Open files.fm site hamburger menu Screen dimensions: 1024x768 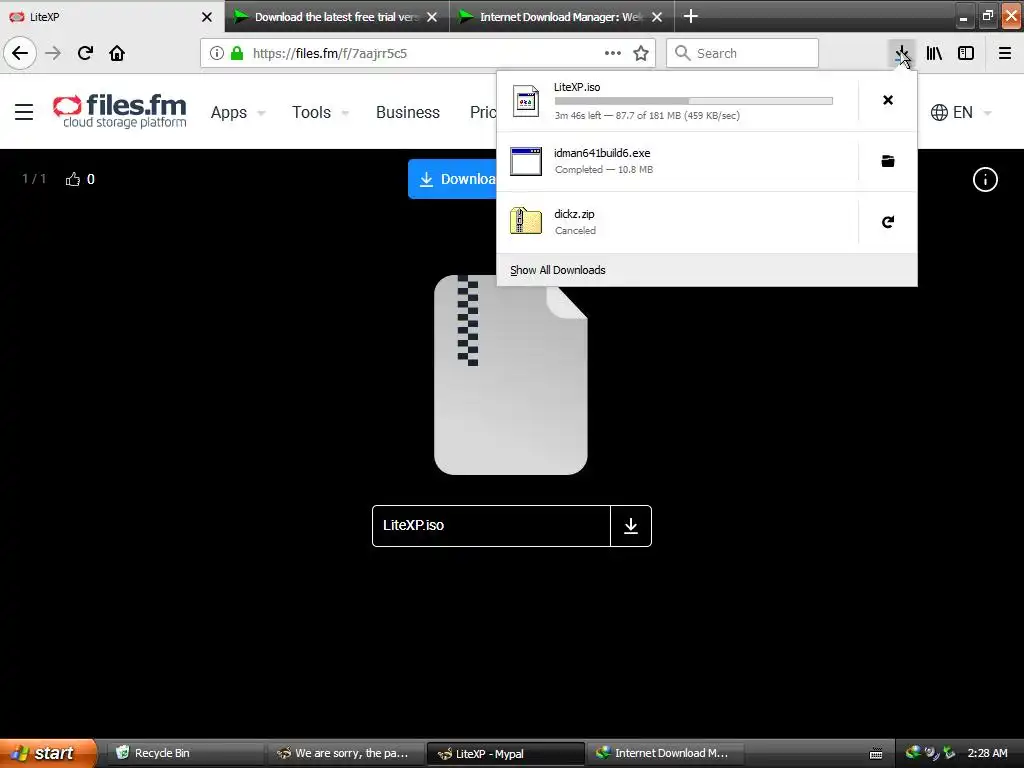point(24,112)
